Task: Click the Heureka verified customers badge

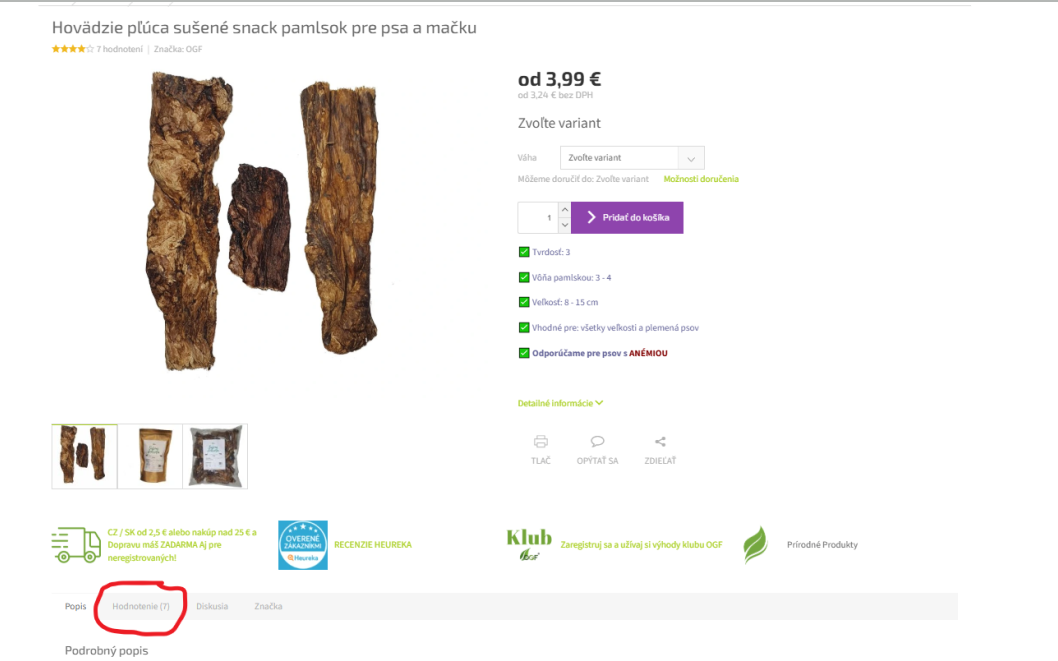Action: point(303,545)
